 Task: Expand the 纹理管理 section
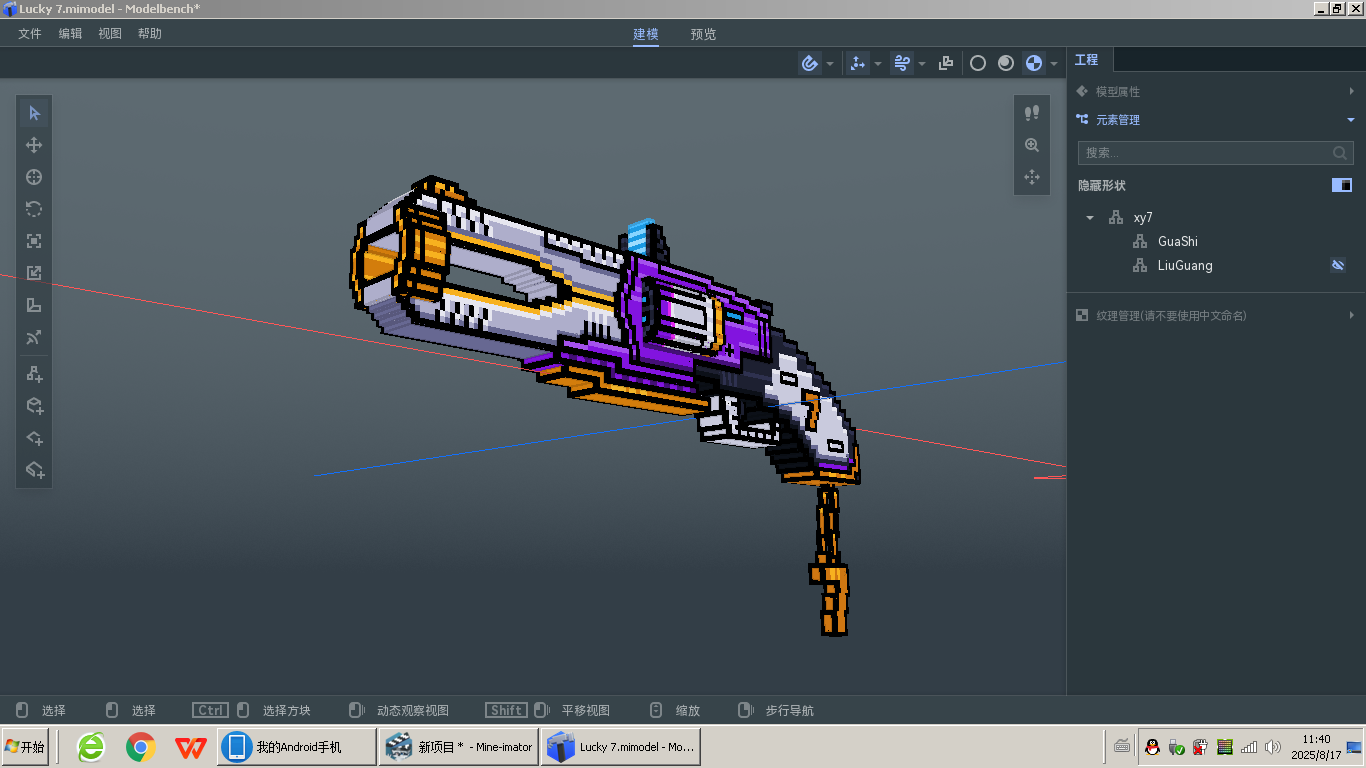tap(1216, 315)
